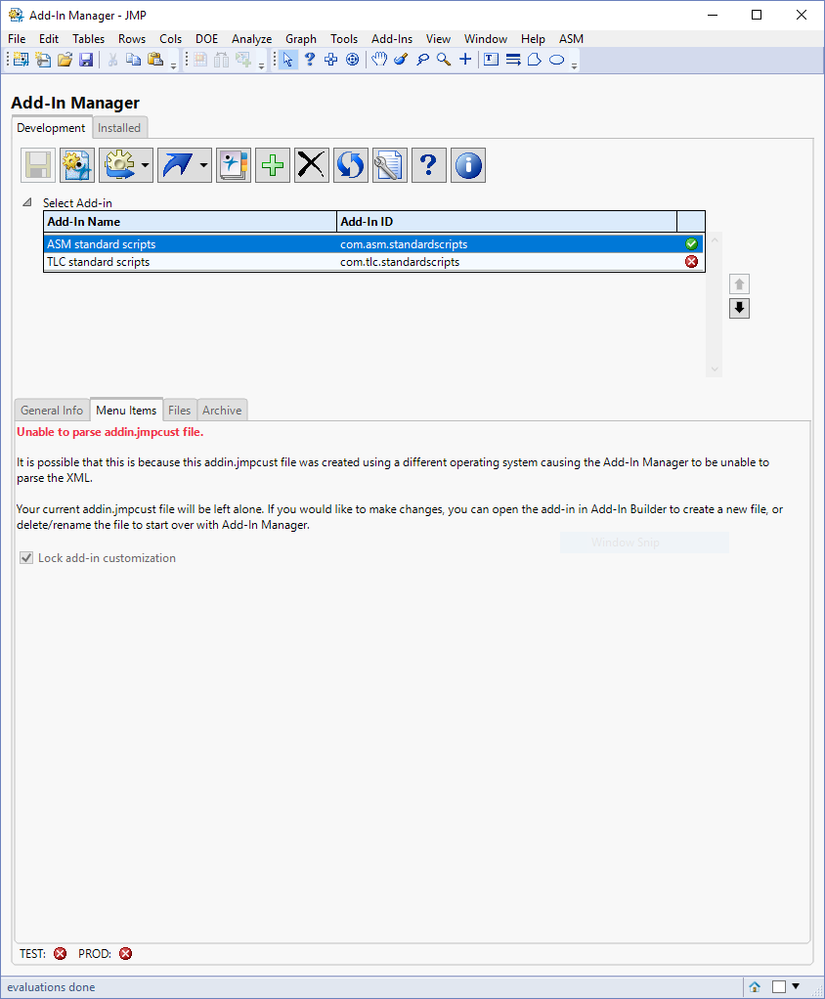Select the text annotation tool
This screenshot has height=999, width=825.
point(491,60)
